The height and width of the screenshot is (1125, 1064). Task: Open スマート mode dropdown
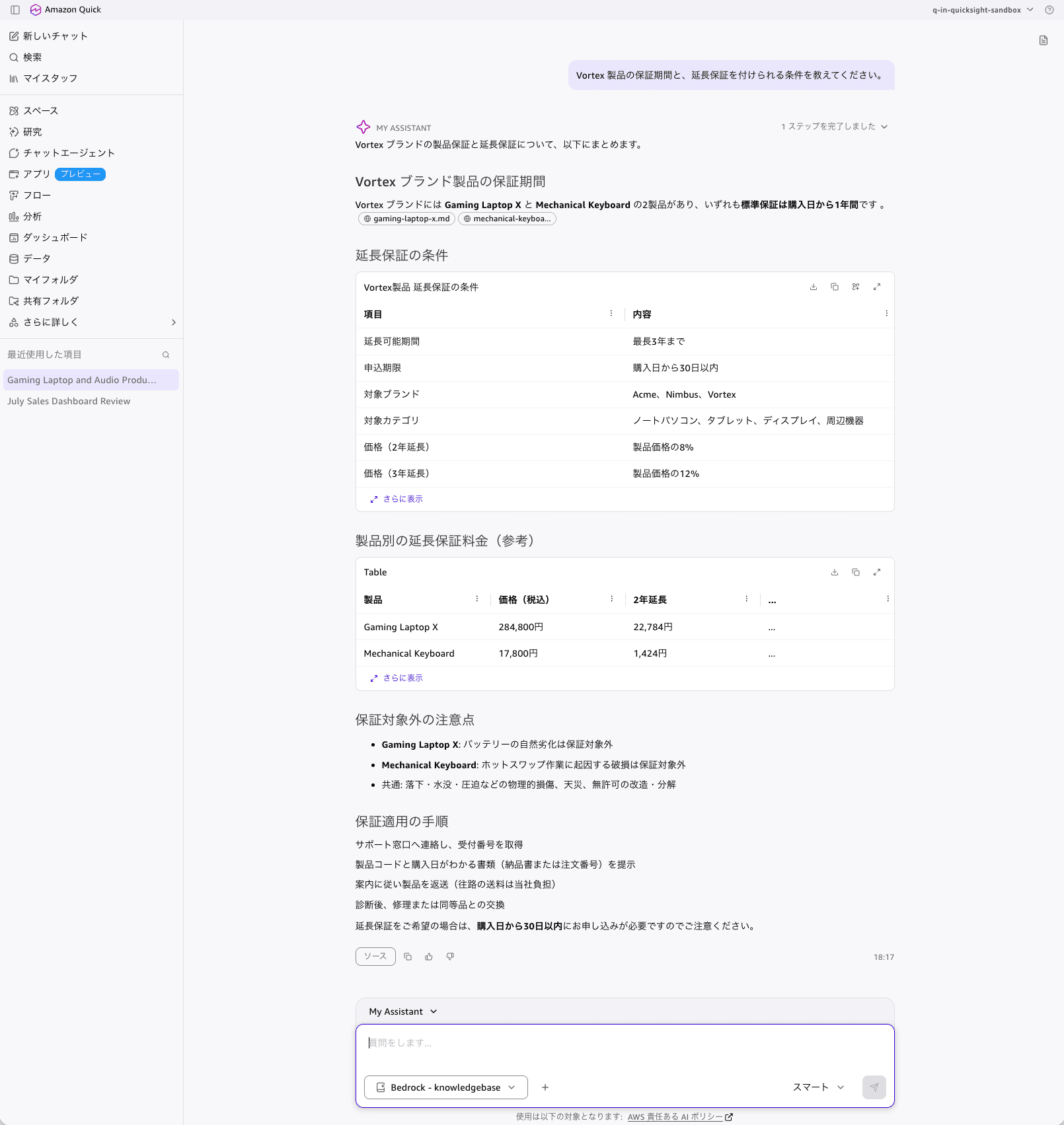coord(819,1087)
